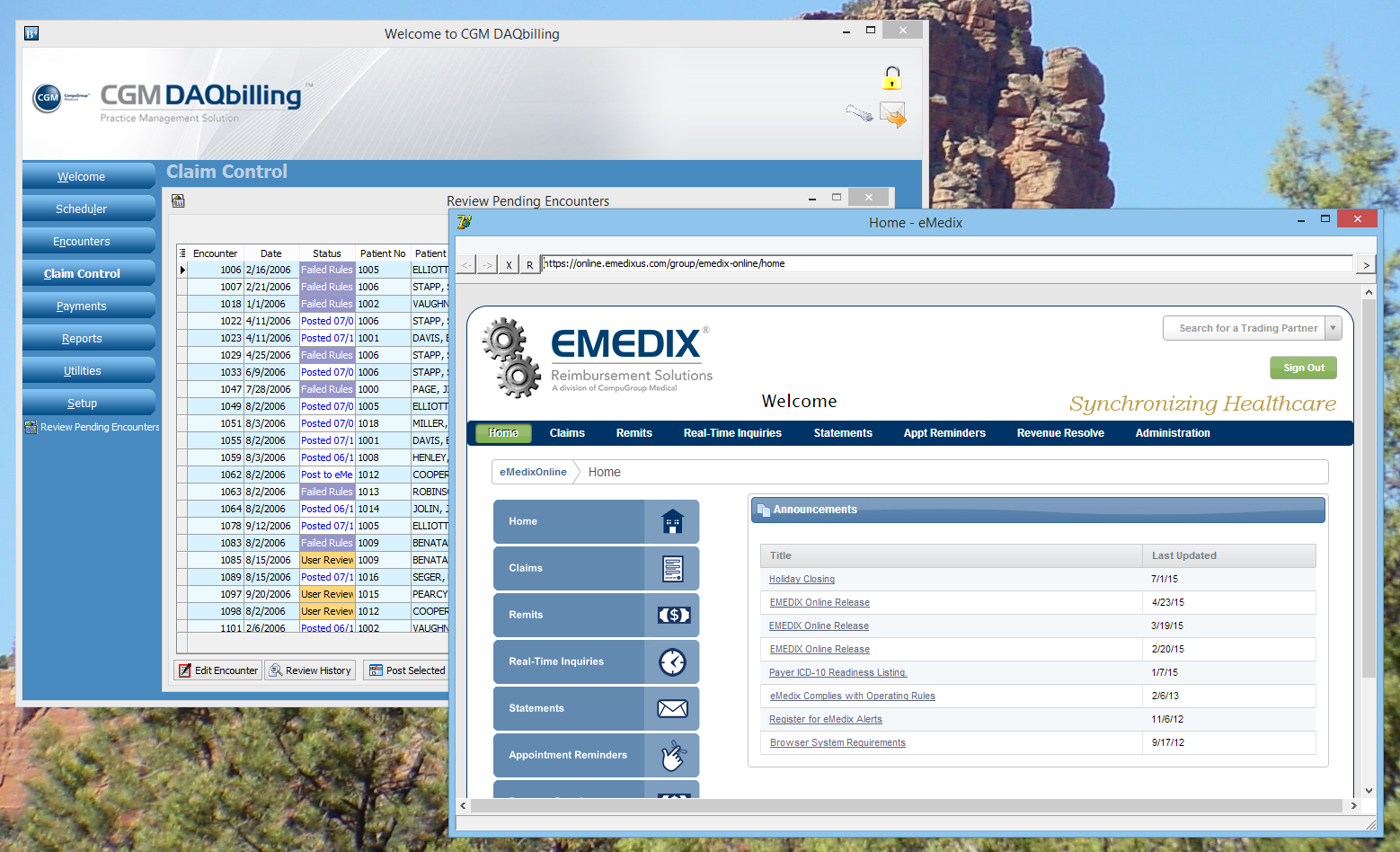Open the grid column selector icon beside Encounter header

[x=182, y=253]
